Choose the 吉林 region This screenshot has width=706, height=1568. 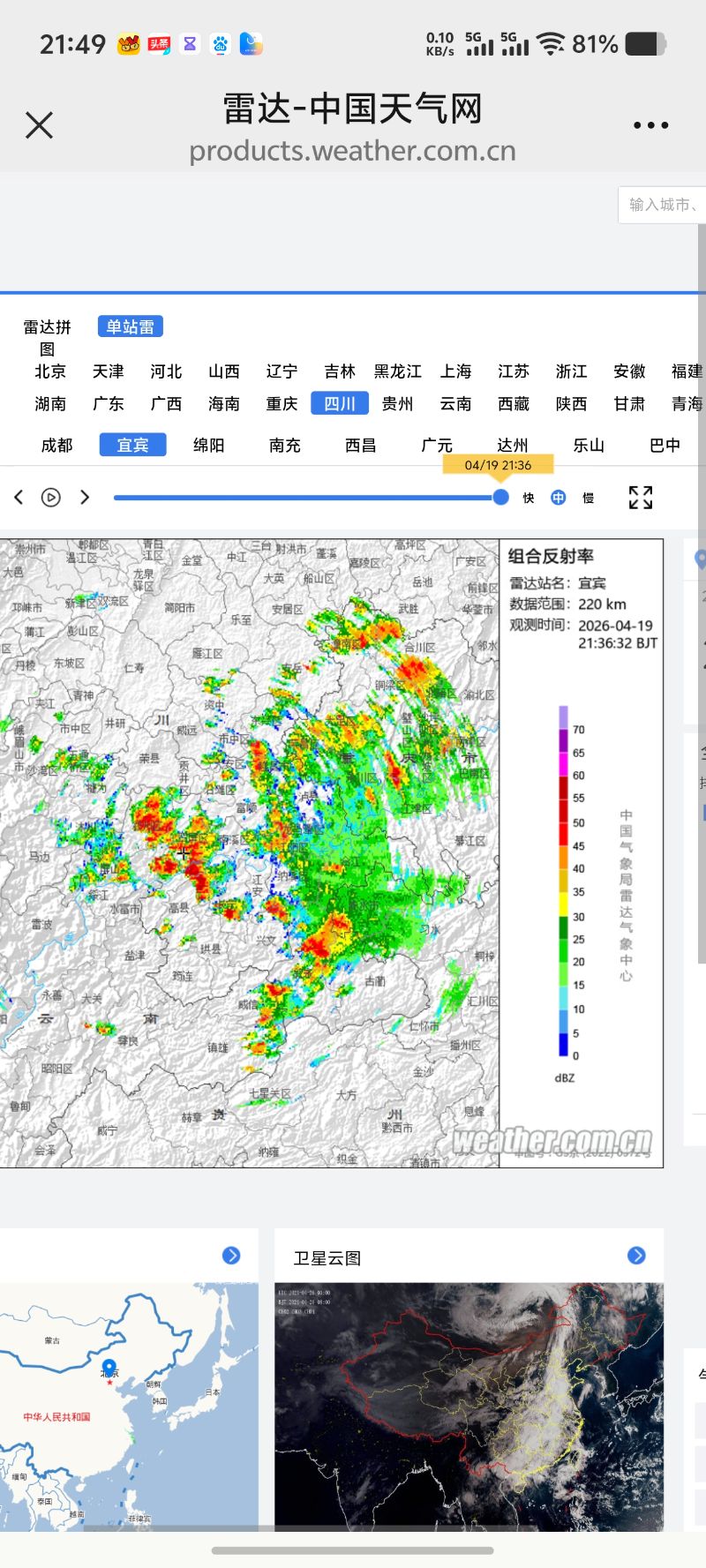(x=340, y=371)
